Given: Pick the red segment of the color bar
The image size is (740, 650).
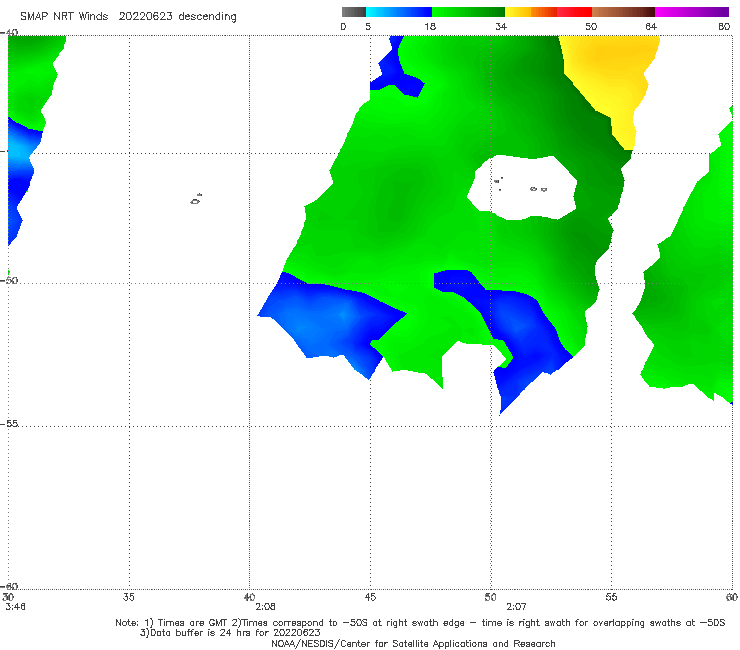Looking at the screenshot, I should tap(574, 12).
